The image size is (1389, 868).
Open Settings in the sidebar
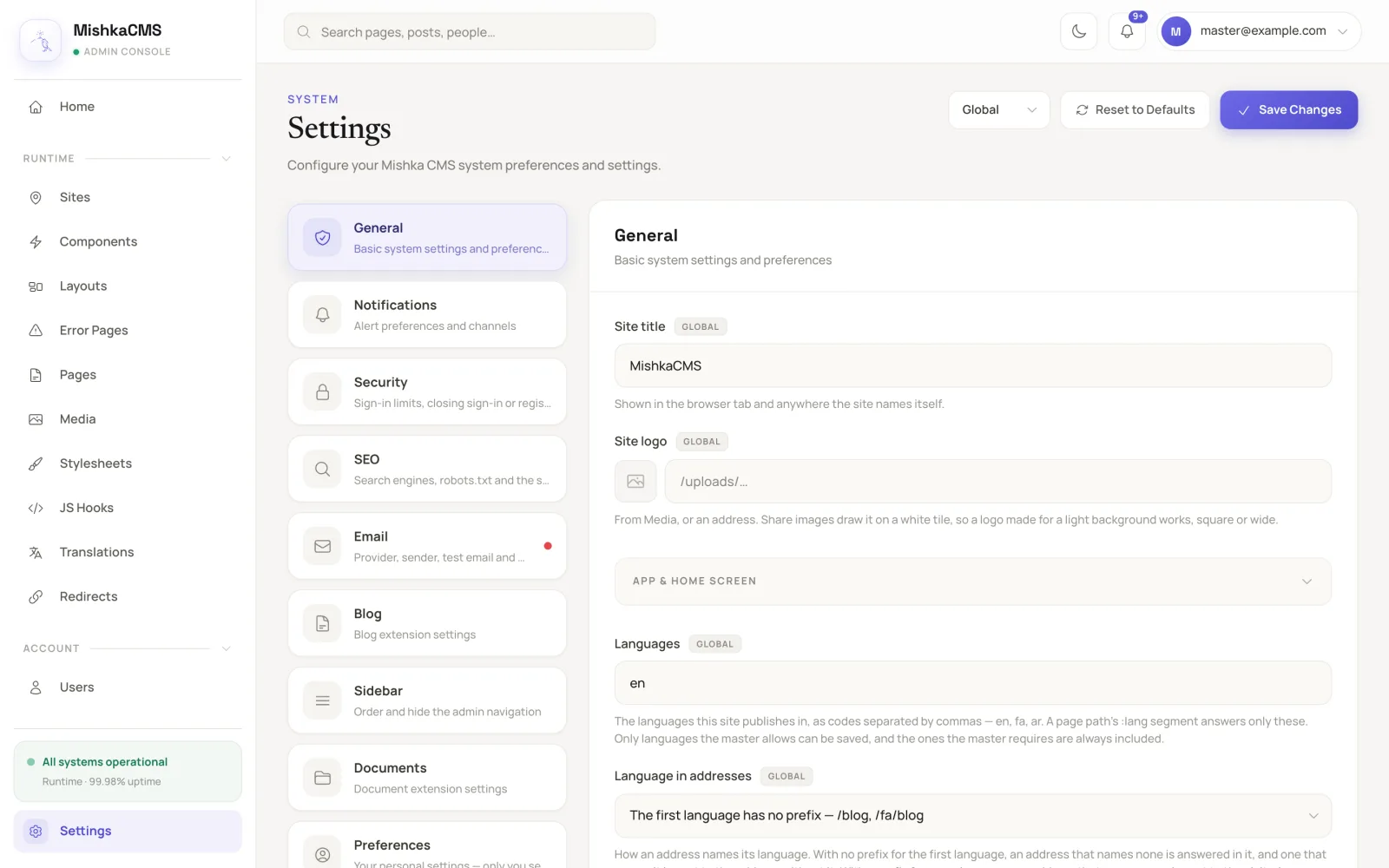(128, 831)
